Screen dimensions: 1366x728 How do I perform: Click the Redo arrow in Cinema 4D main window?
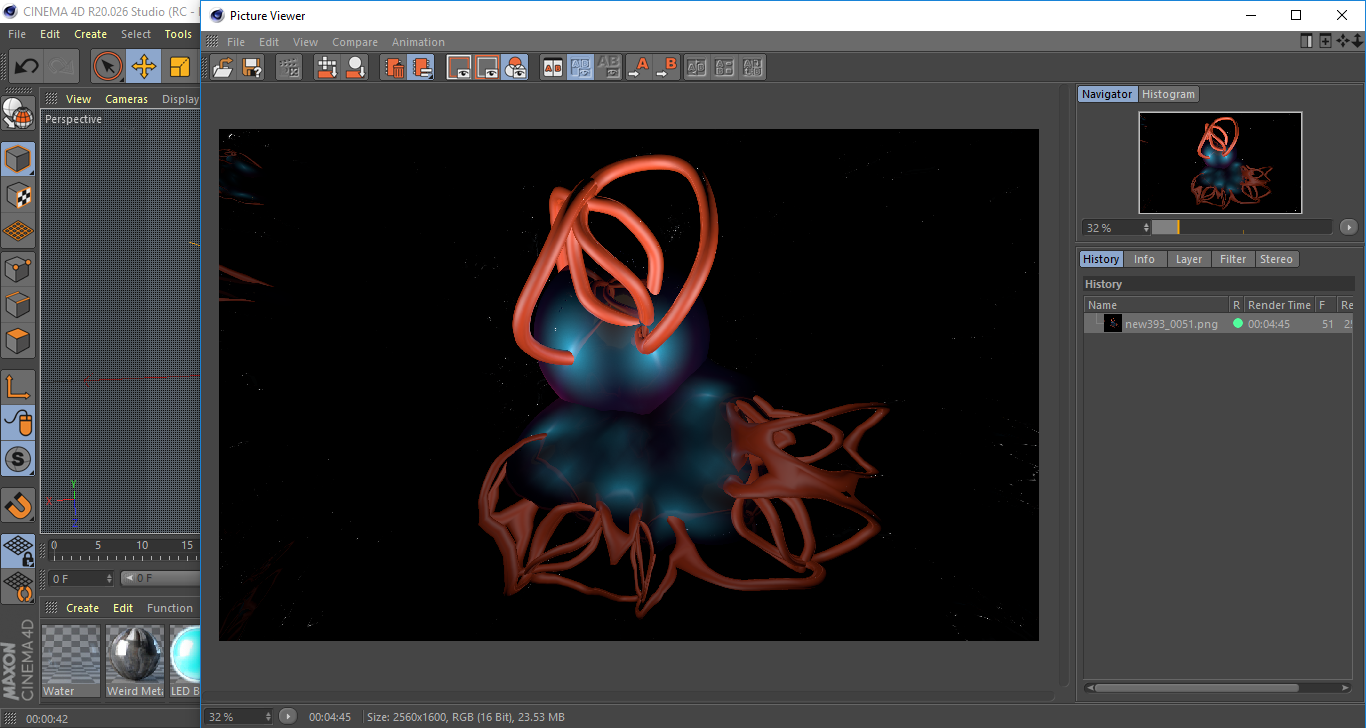pyautogui.click(x=61, y=67)
